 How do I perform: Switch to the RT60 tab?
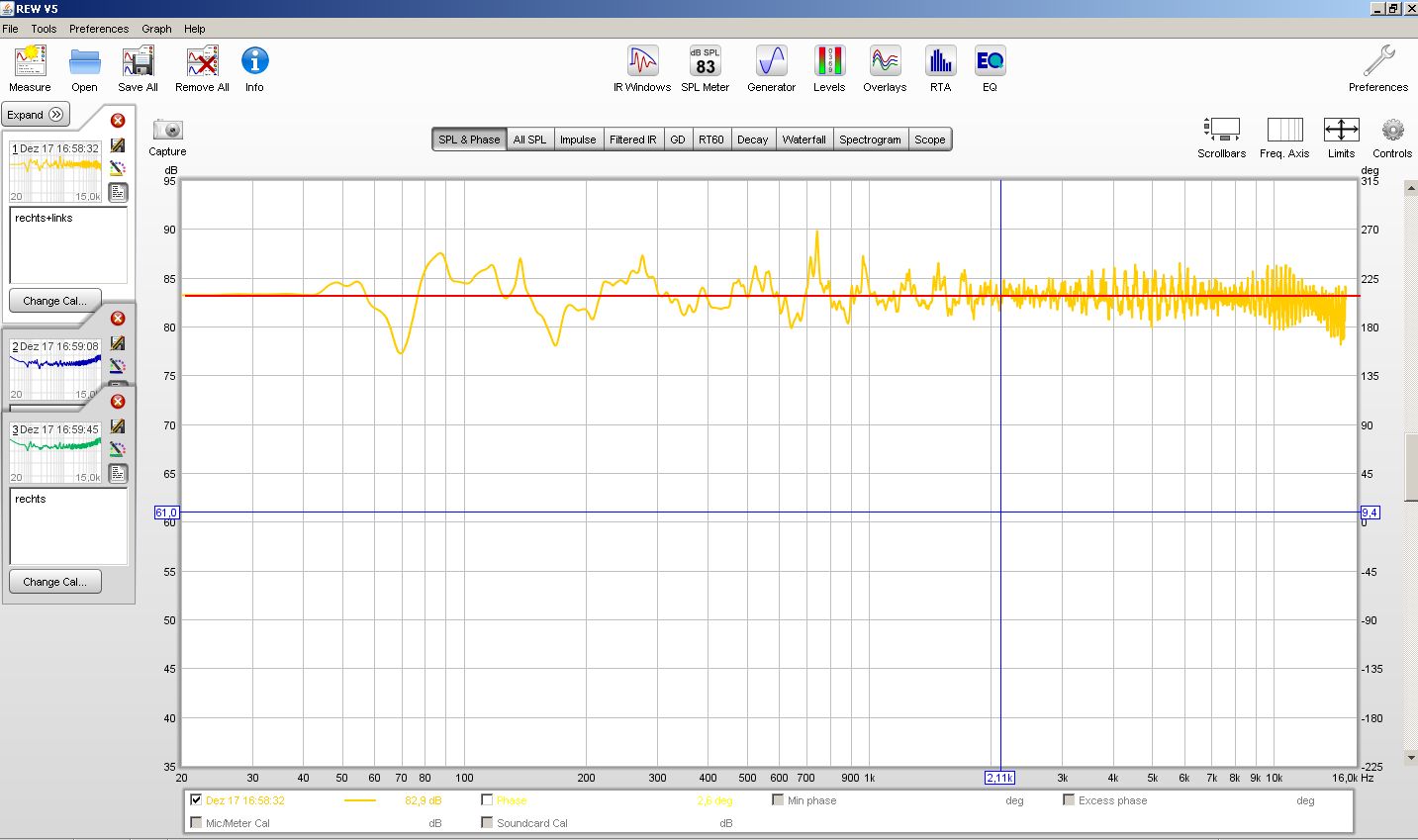point(711,140)
